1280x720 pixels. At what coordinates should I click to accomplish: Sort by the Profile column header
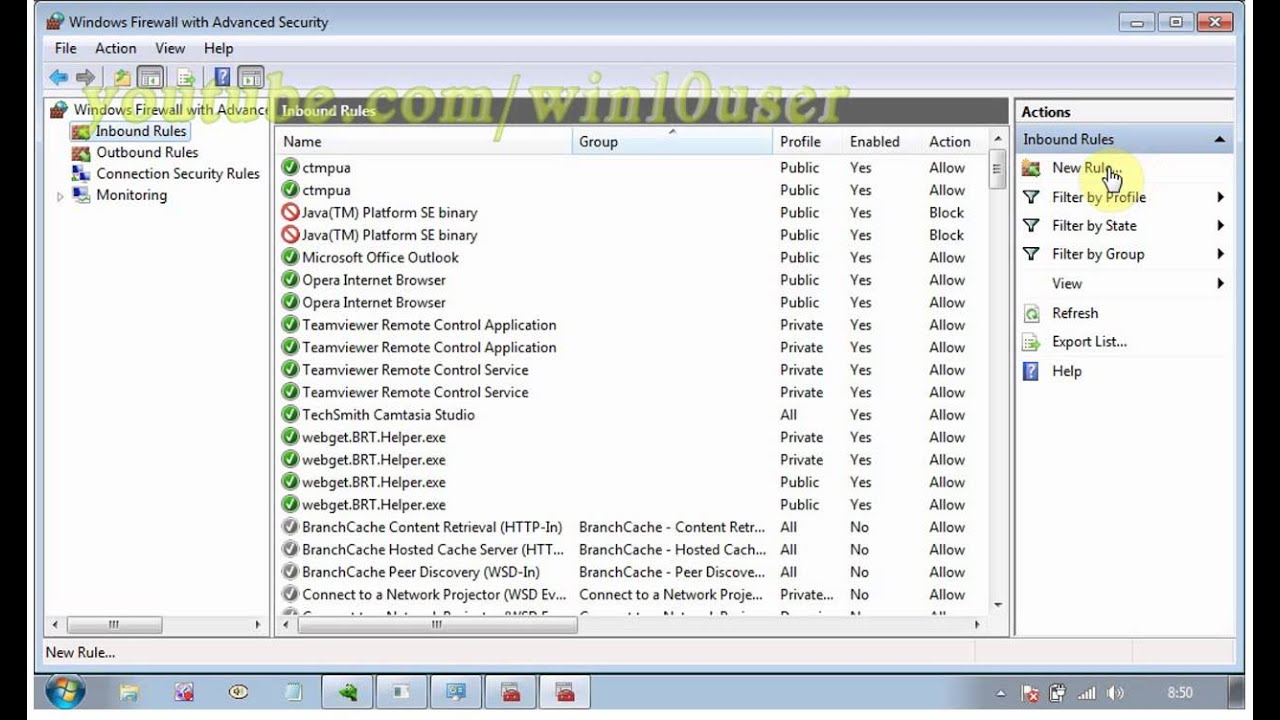tap(807, 142)
